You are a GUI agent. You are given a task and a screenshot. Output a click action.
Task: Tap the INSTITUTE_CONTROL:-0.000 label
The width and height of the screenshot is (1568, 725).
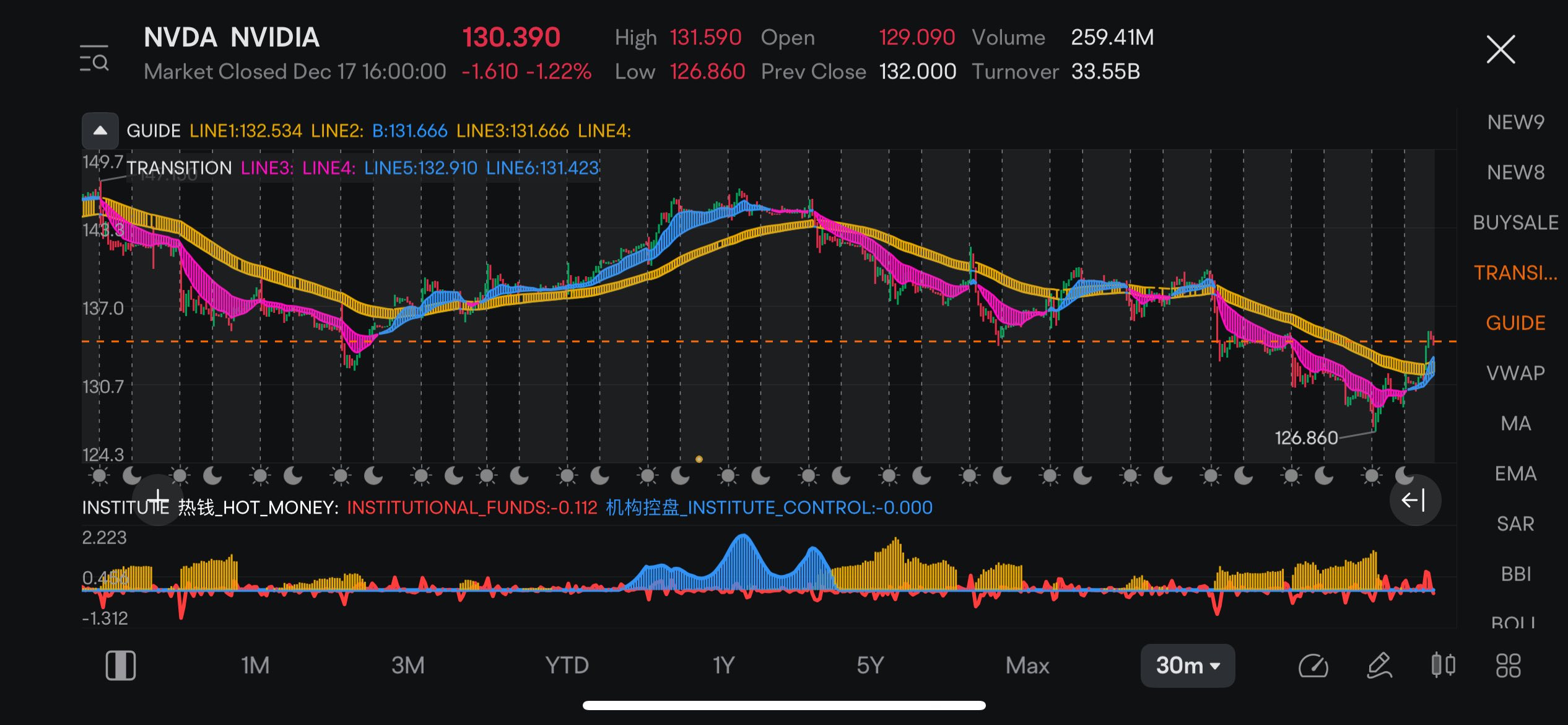769,507
